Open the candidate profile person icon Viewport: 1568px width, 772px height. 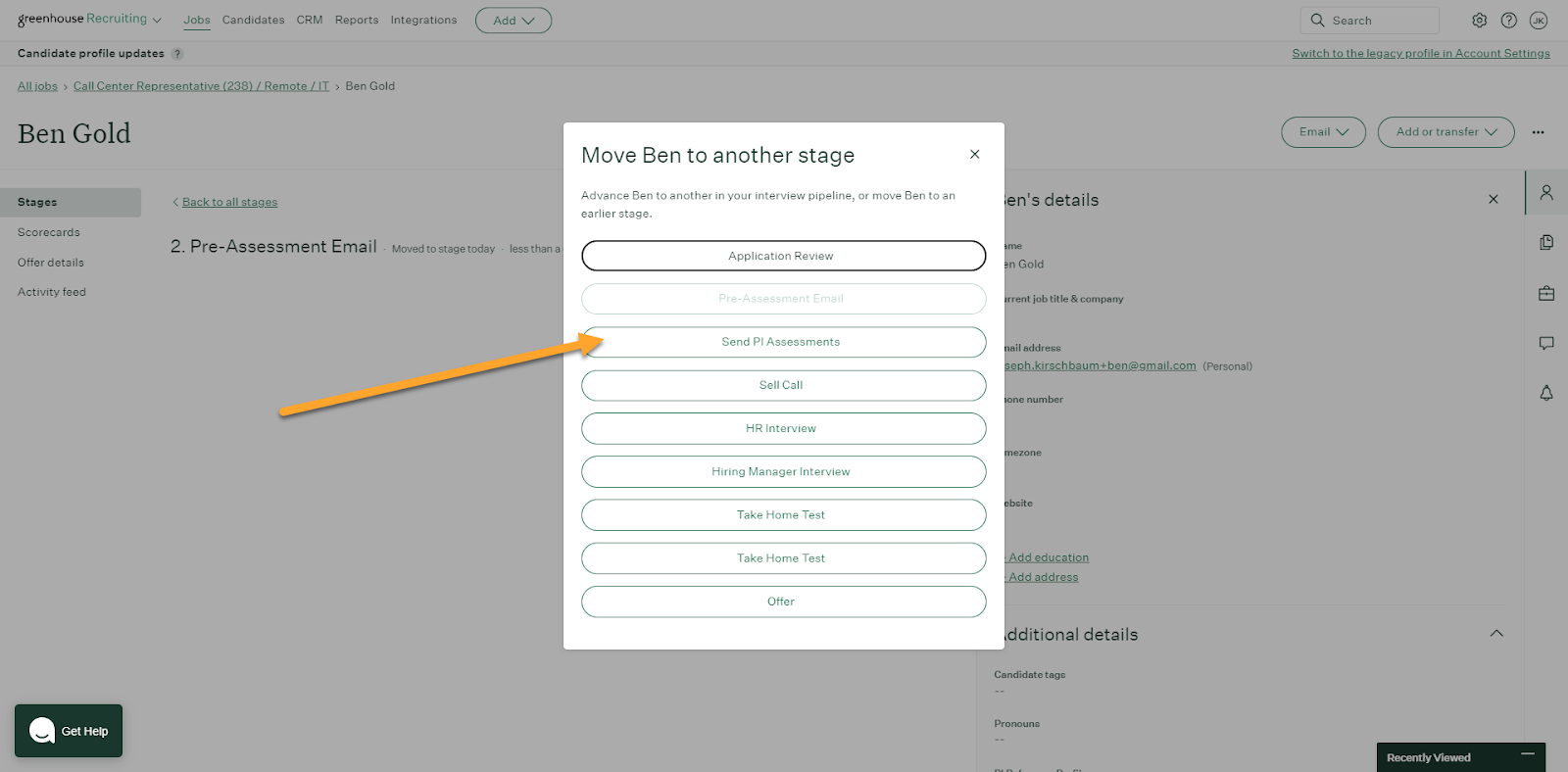(1546, 193)
